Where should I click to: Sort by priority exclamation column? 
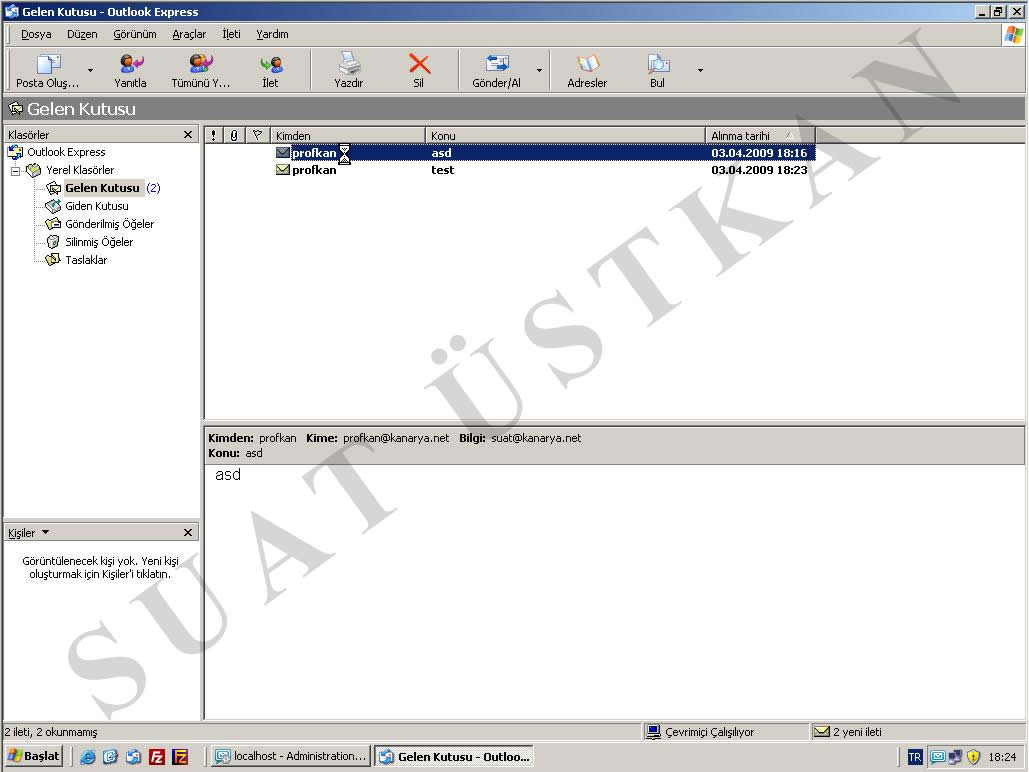tap(213, 135)
